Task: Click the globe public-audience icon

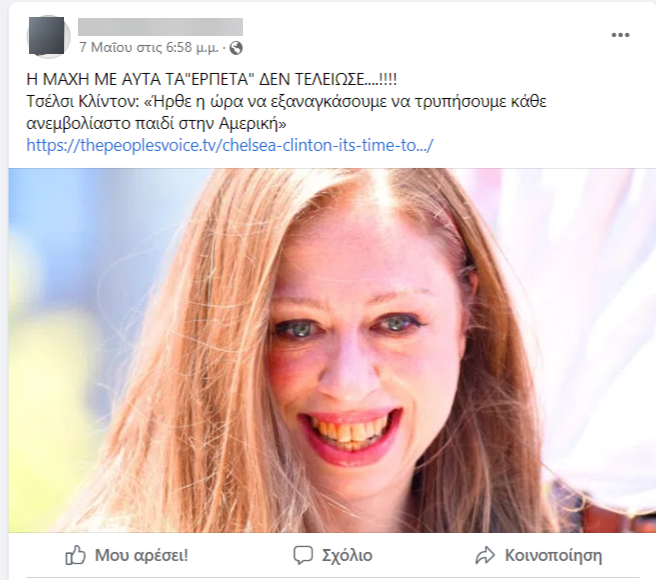Action: [x=236, y=48]
